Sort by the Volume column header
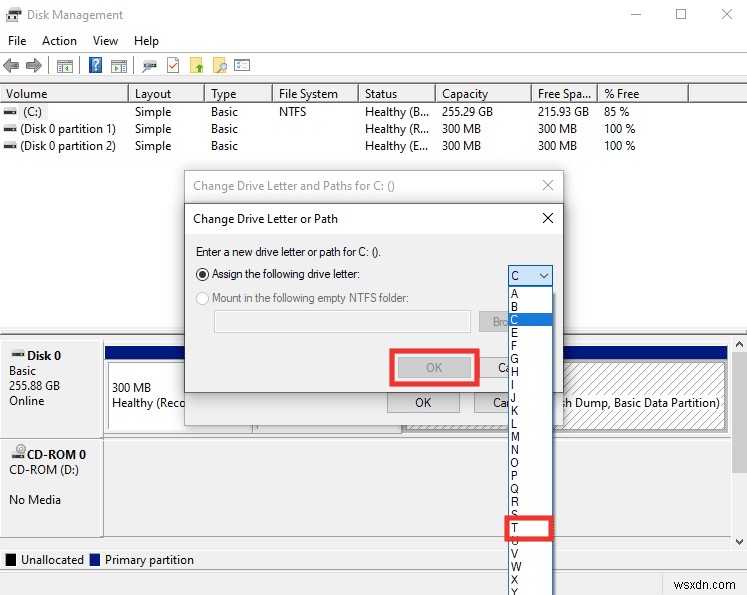The height and width of the screenshot is (595, 747). [x=64, y=94]
